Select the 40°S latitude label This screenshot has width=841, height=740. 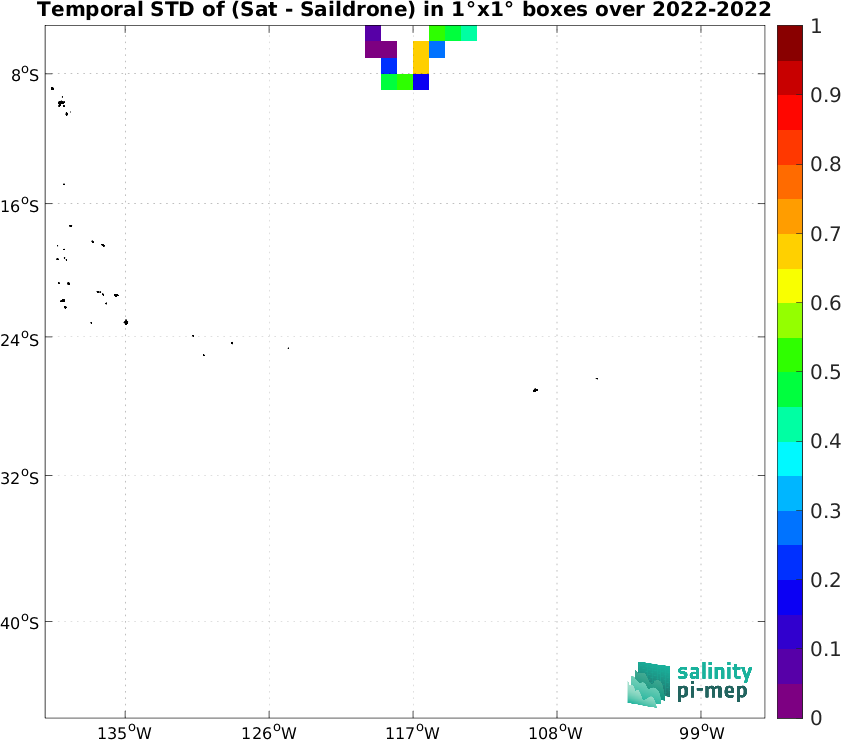click(20, 623)
